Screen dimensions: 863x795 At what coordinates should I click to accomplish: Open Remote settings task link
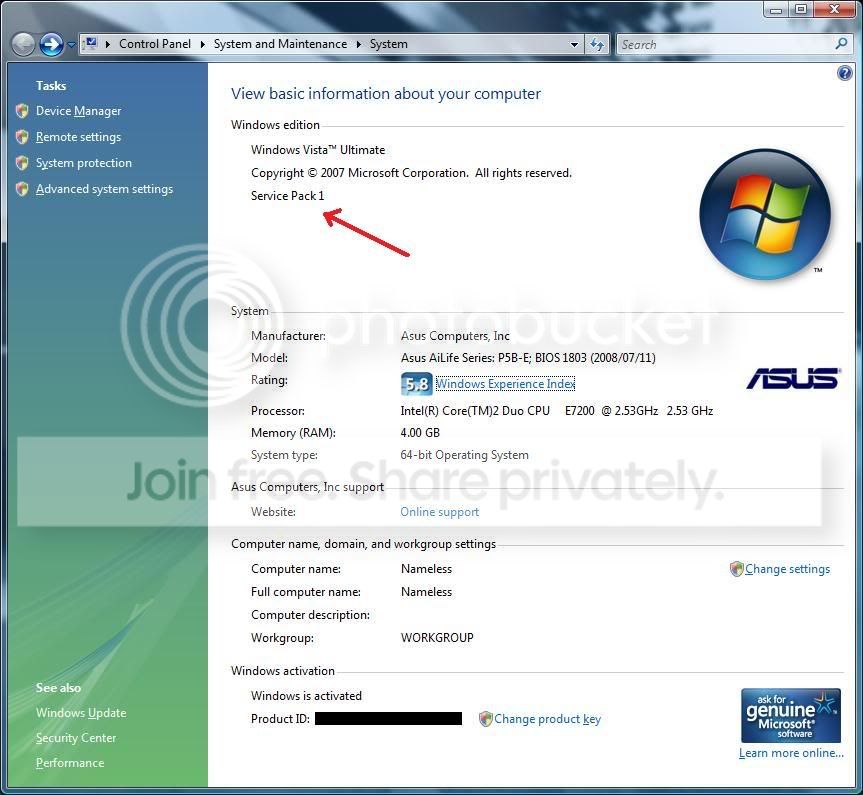tap(78, 137)
